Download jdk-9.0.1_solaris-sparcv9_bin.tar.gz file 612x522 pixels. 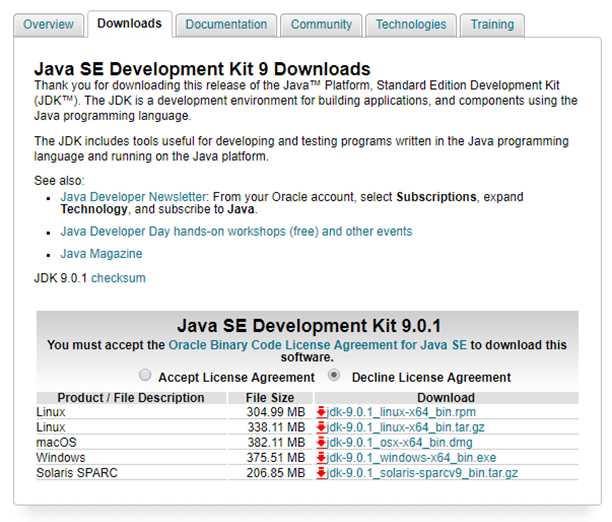pyautogui.click(x=422, y=473)
